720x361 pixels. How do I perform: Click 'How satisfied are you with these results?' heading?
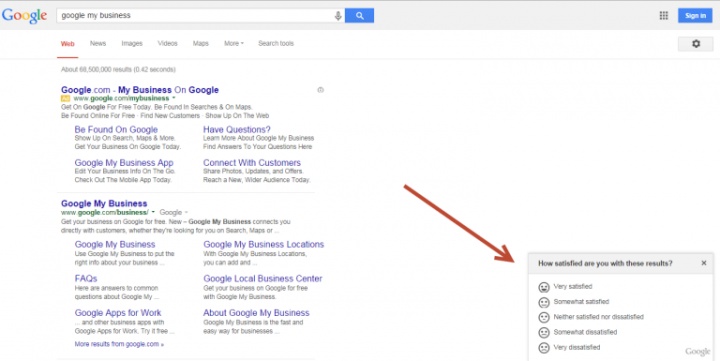(x=605, y=263)
